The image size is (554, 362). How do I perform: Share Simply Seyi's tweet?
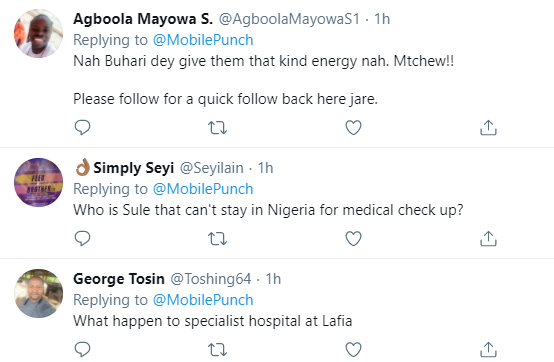pyautogui.click(x=488, y=238)
